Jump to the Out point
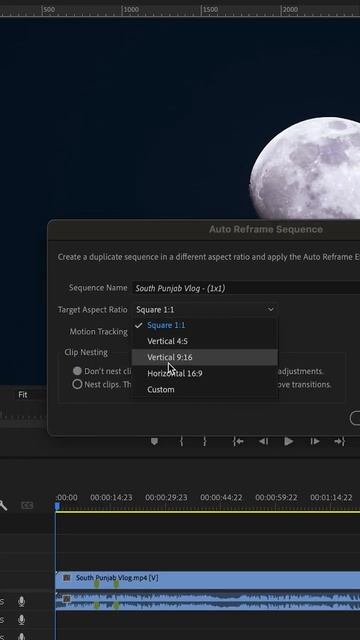360x640 pixels. (x=340, y=441)
